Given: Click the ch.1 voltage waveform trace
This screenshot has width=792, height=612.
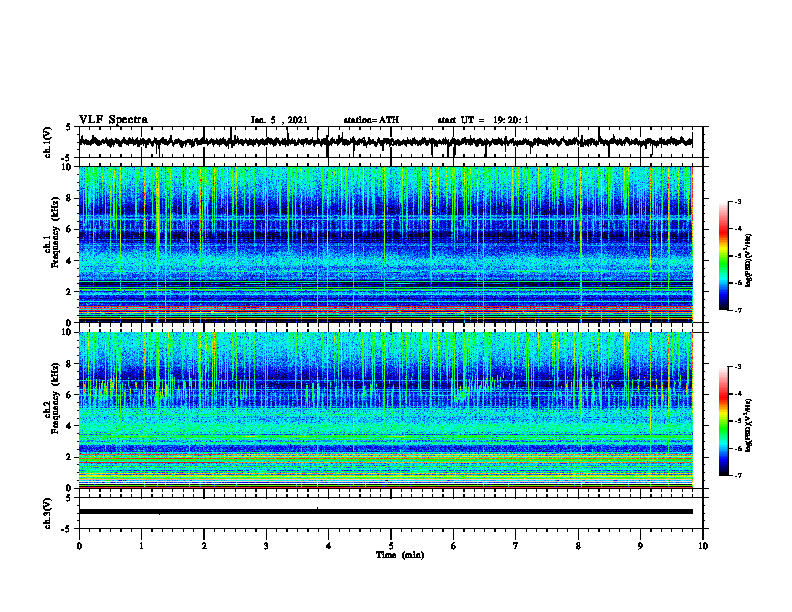Looking at the screenshot, I should [385, 142].
